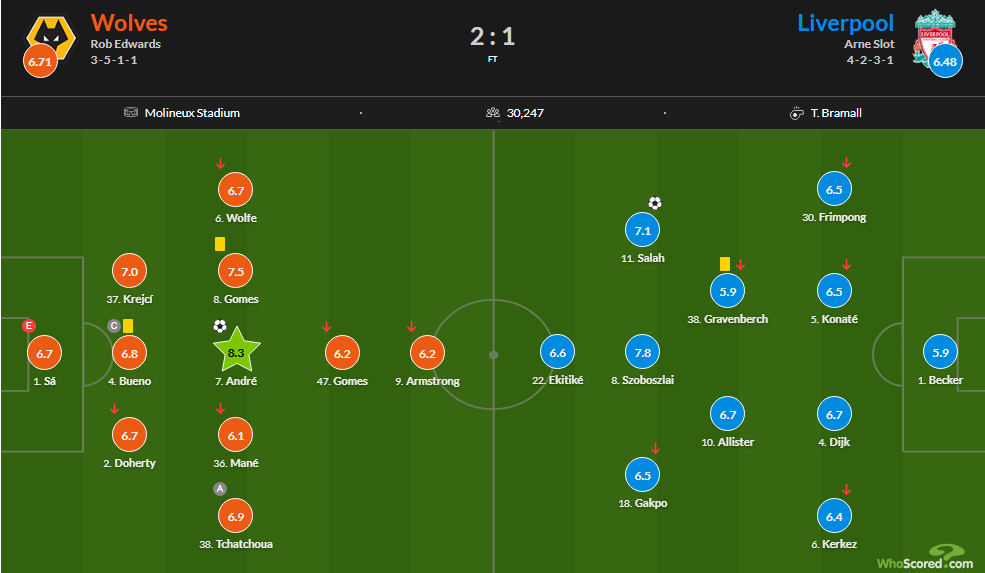Click the stadium icon beside Molineux Stadium
This screenshot has width=985, height=573.
(131, 112)
